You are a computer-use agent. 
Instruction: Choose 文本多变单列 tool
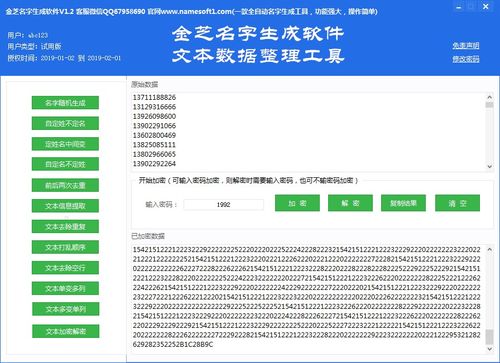(65, 309)
